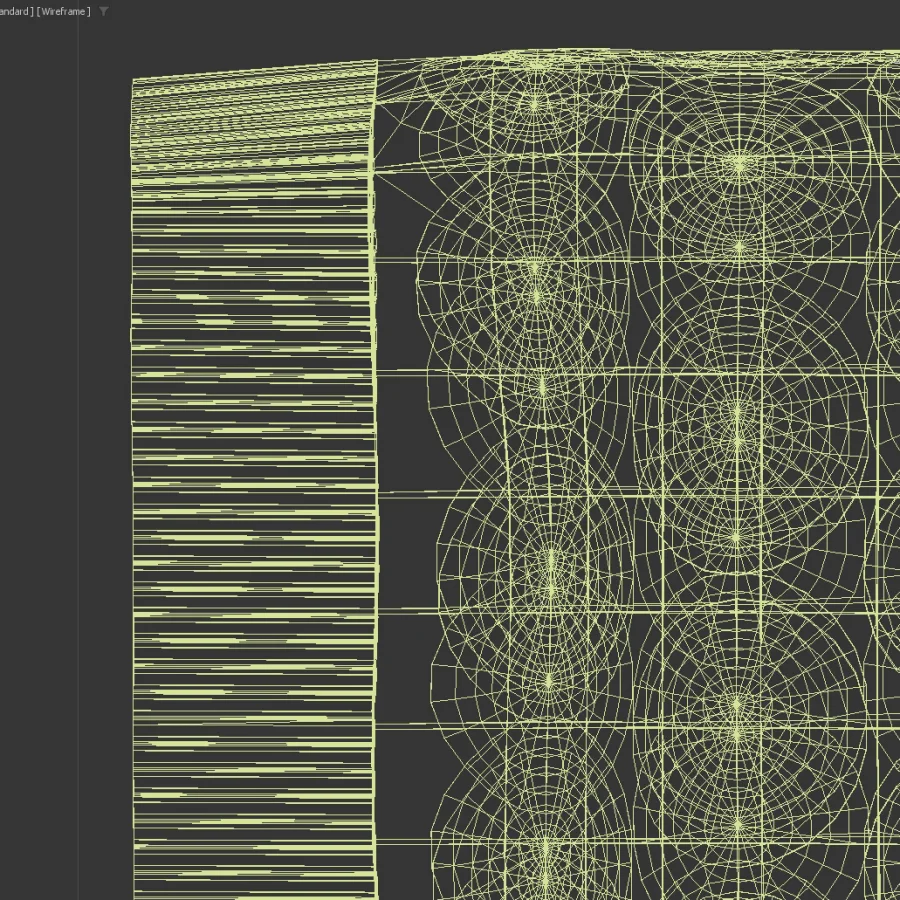Screen dimensions: 900x900
Task: Click empty dark viewport area left of mesh
Action: tap(60, 450)
